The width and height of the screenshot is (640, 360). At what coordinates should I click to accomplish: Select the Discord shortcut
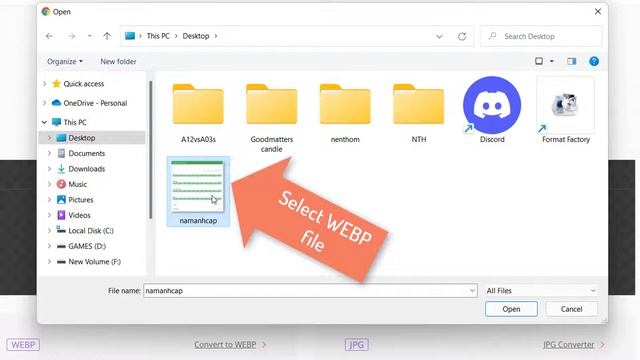point(492,110)
